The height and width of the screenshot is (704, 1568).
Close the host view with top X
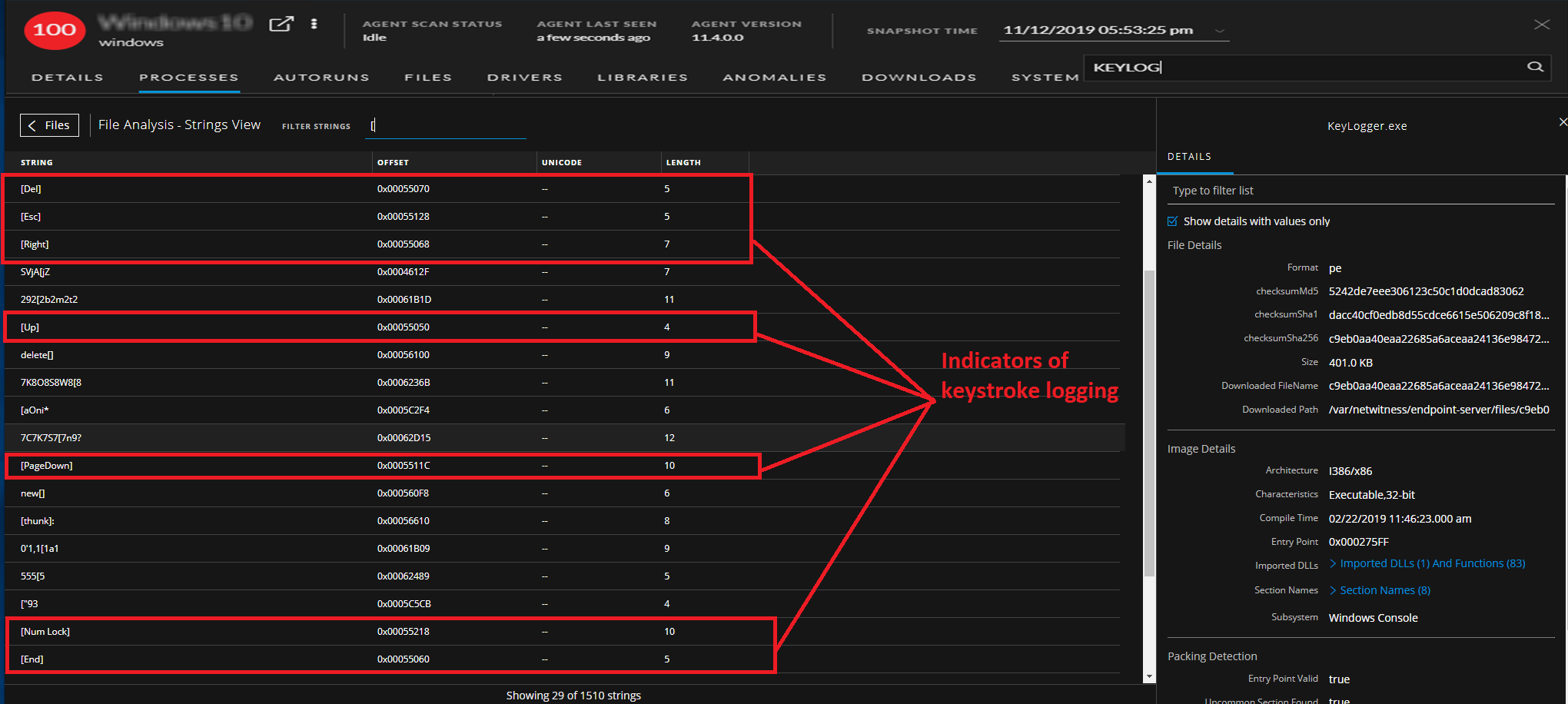point(1541,25)
